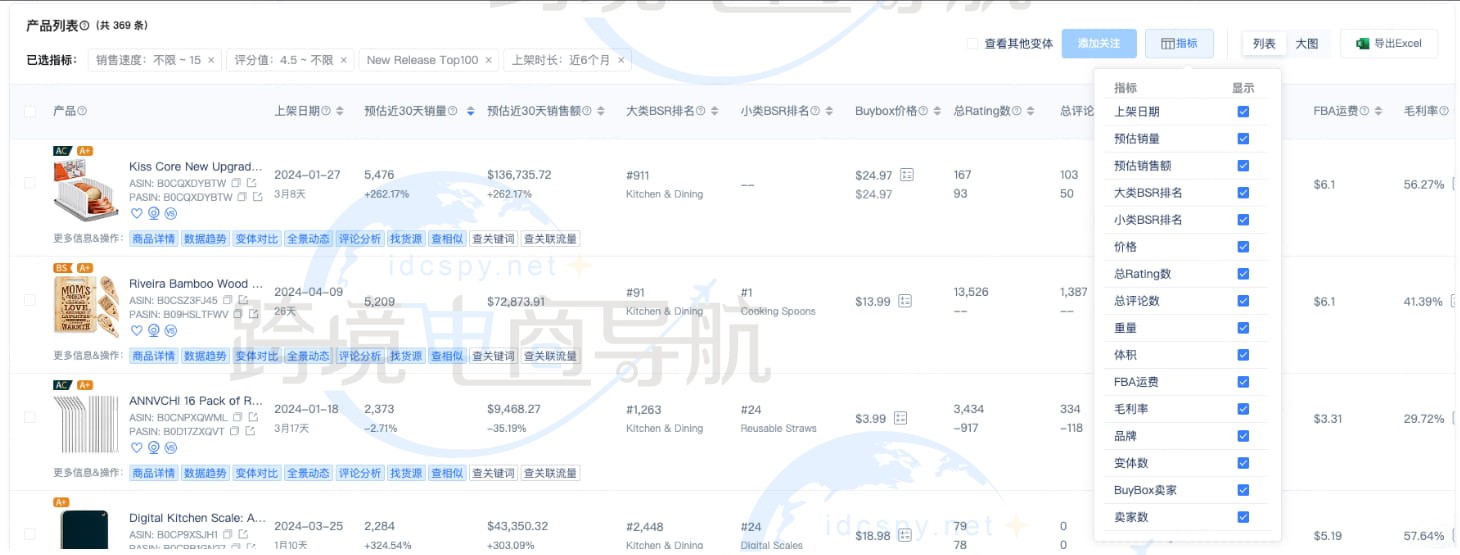This screenshot has height=555, width=1460.
Task: Open fee calculator icon next to $13.99
Action: (905, 301)
